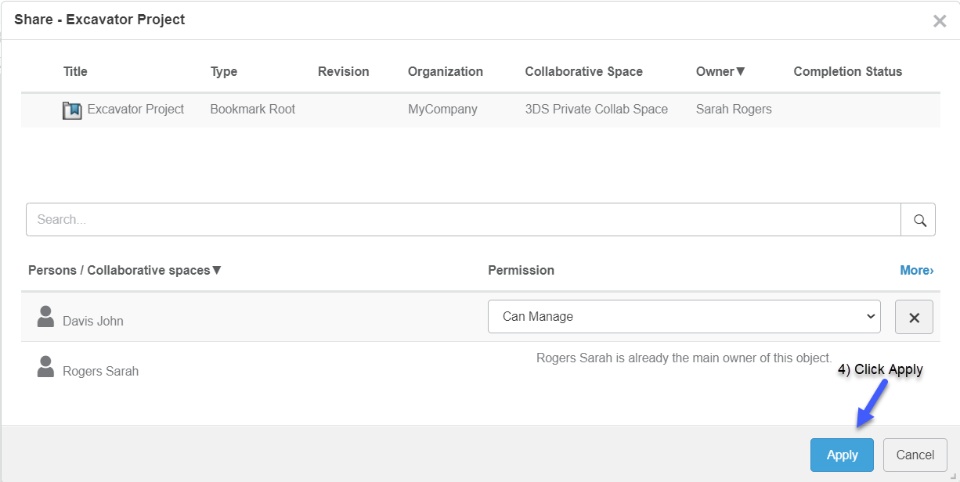960x482 pixels.
Task: Click the Rogers Sarah person icon
Action: (x=45, y=368)
